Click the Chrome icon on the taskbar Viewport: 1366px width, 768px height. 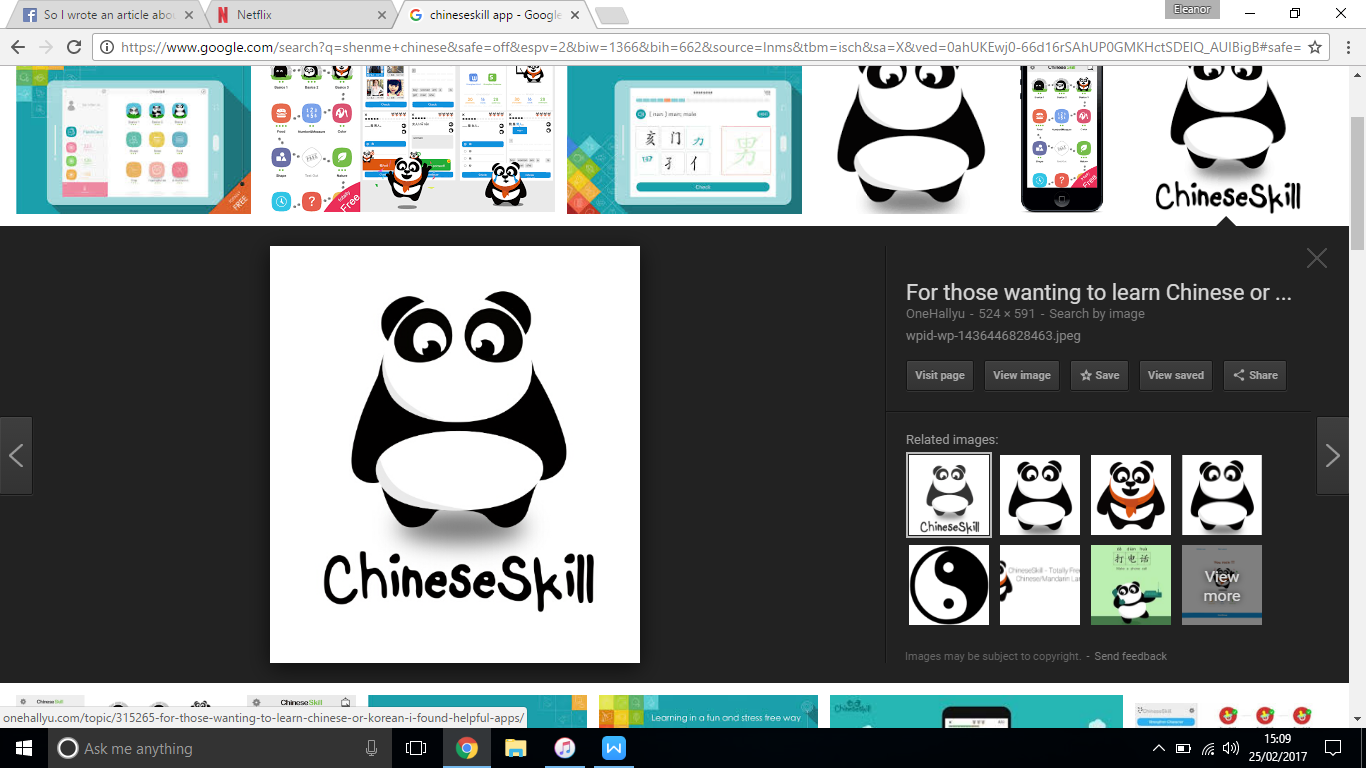pos(466,748)
